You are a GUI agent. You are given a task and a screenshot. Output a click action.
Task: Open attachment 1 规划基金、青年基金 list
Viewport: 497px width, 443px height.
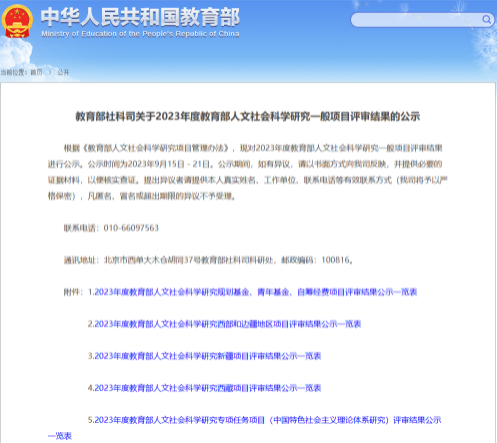point(252,292)
